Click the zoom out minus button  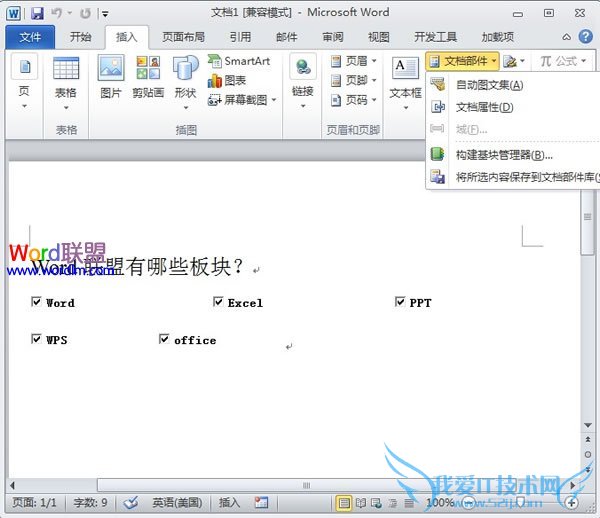click(469, 503)
